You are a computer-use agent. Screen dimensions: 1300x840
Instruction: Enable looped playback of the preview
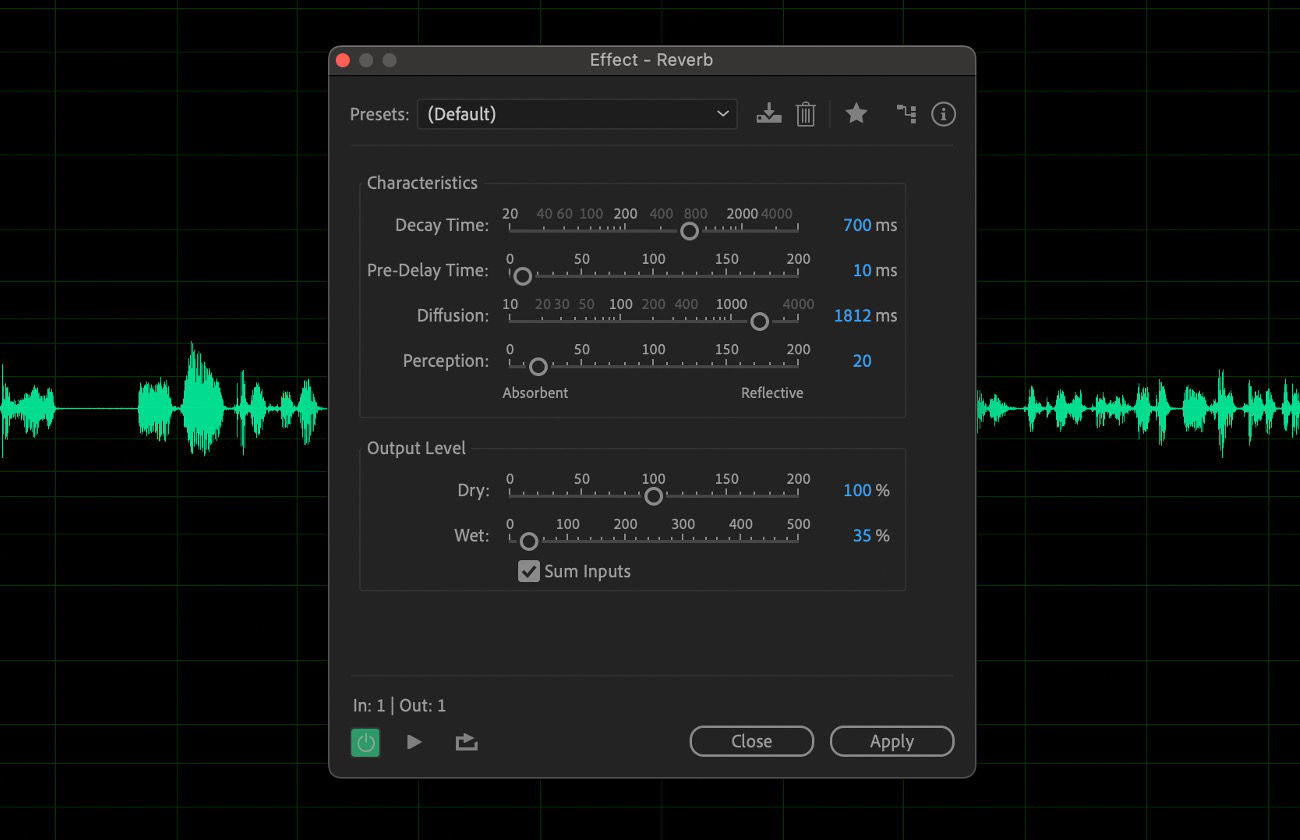pos(466,742)
